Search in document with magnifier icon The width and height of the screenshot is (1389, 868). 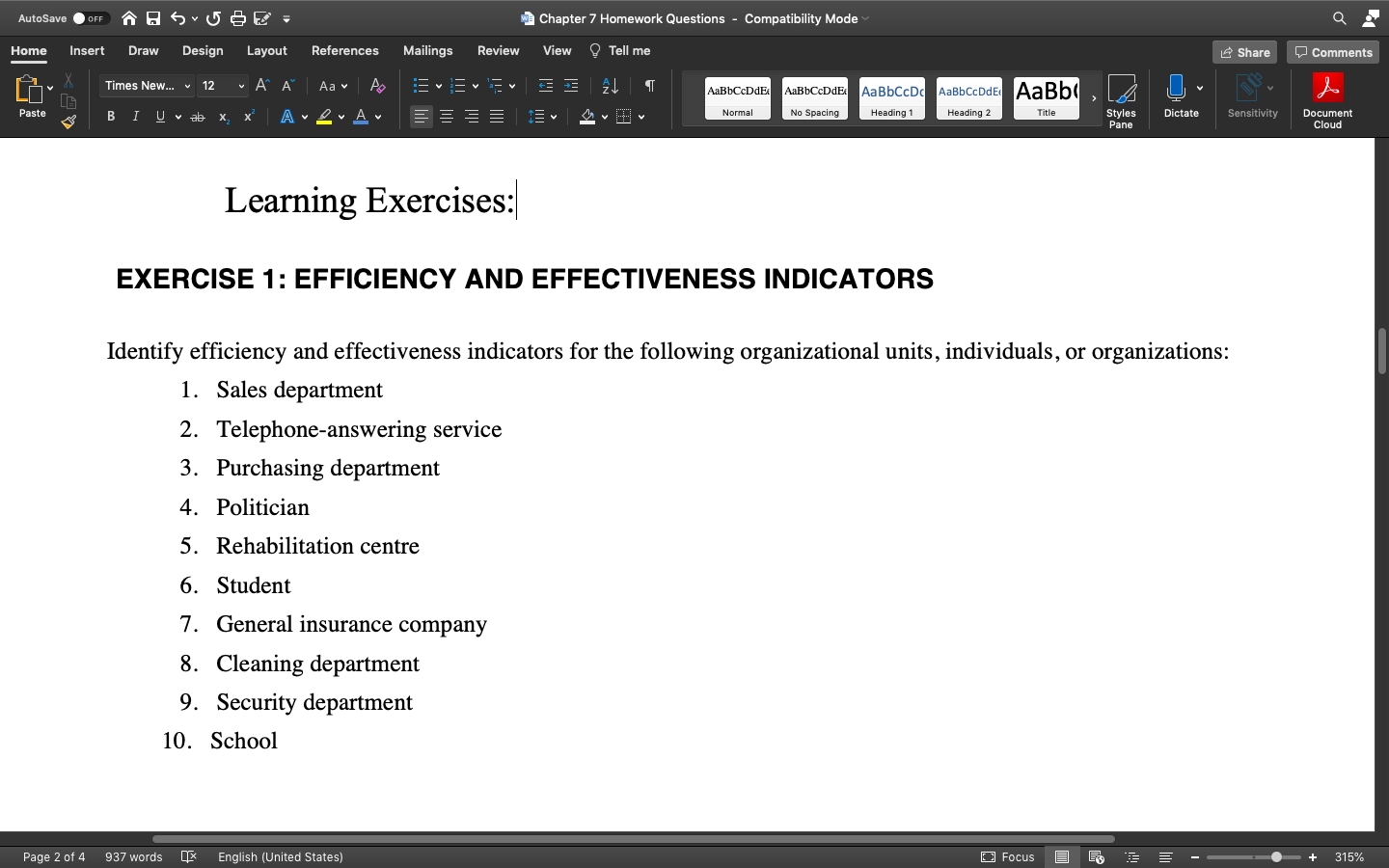point(1340,18)
